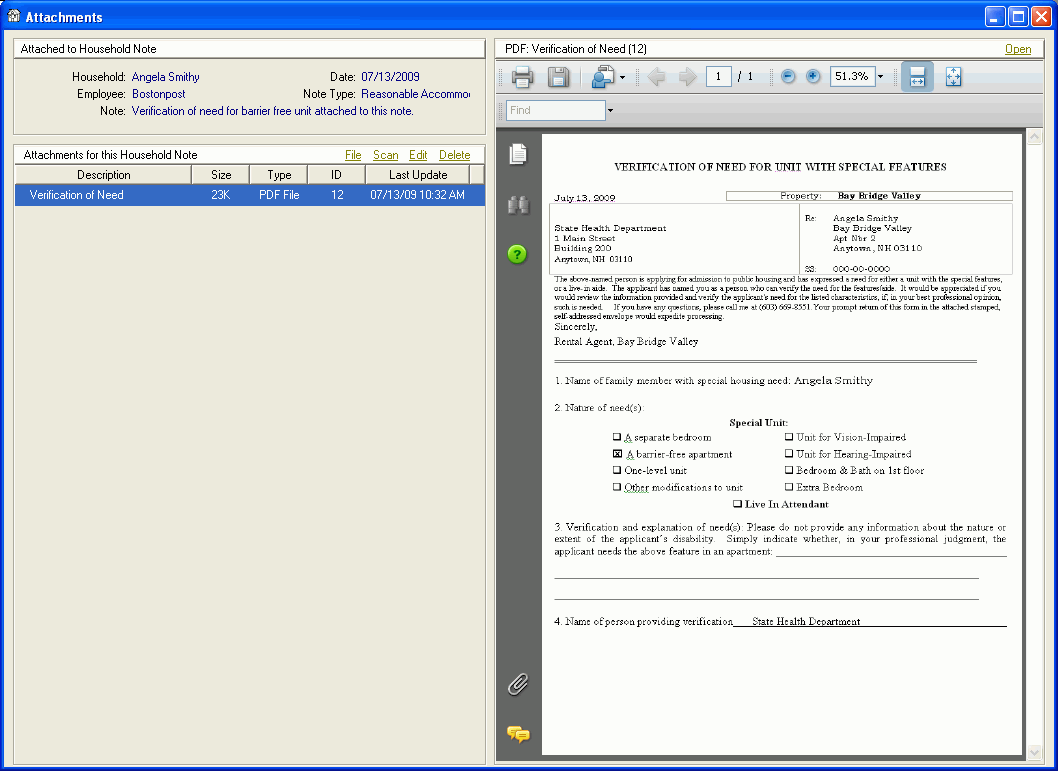The height and width of the screenshot is (771, 1058).
Task: Zoom out with the minus button
Action: click(788, 77)
